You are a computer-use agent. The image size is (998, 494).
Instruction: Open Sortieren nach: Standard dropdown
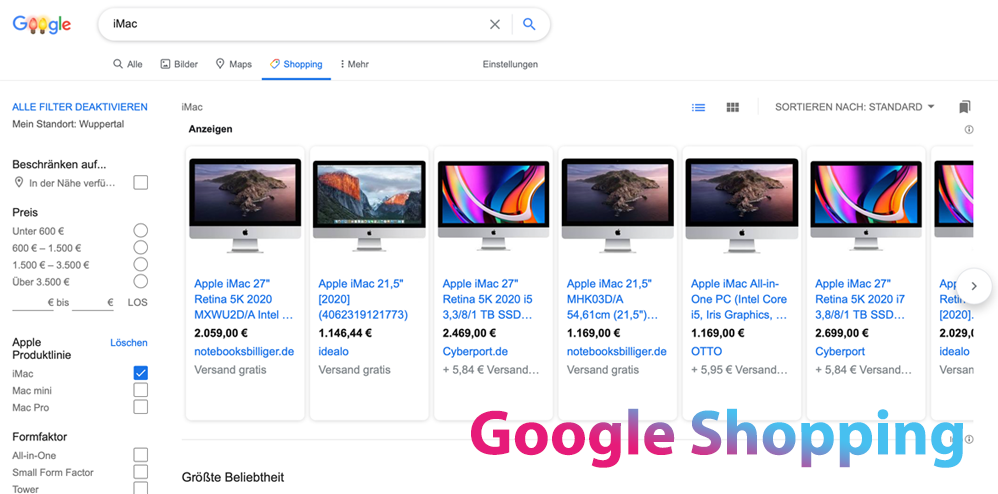pyautogui.click(x=854, y=107)
